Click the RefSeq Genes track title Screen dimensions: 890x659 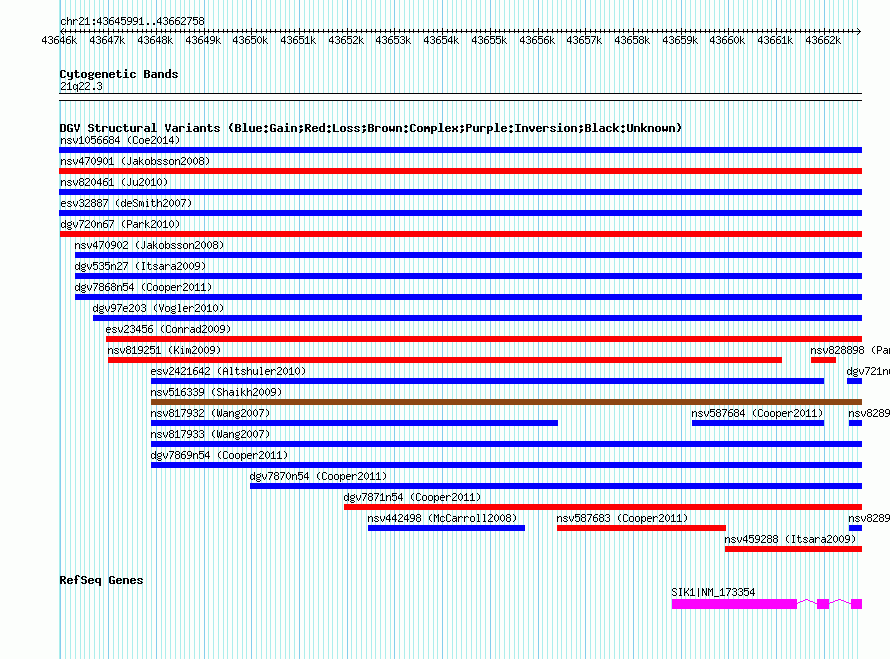pos(101,580)
